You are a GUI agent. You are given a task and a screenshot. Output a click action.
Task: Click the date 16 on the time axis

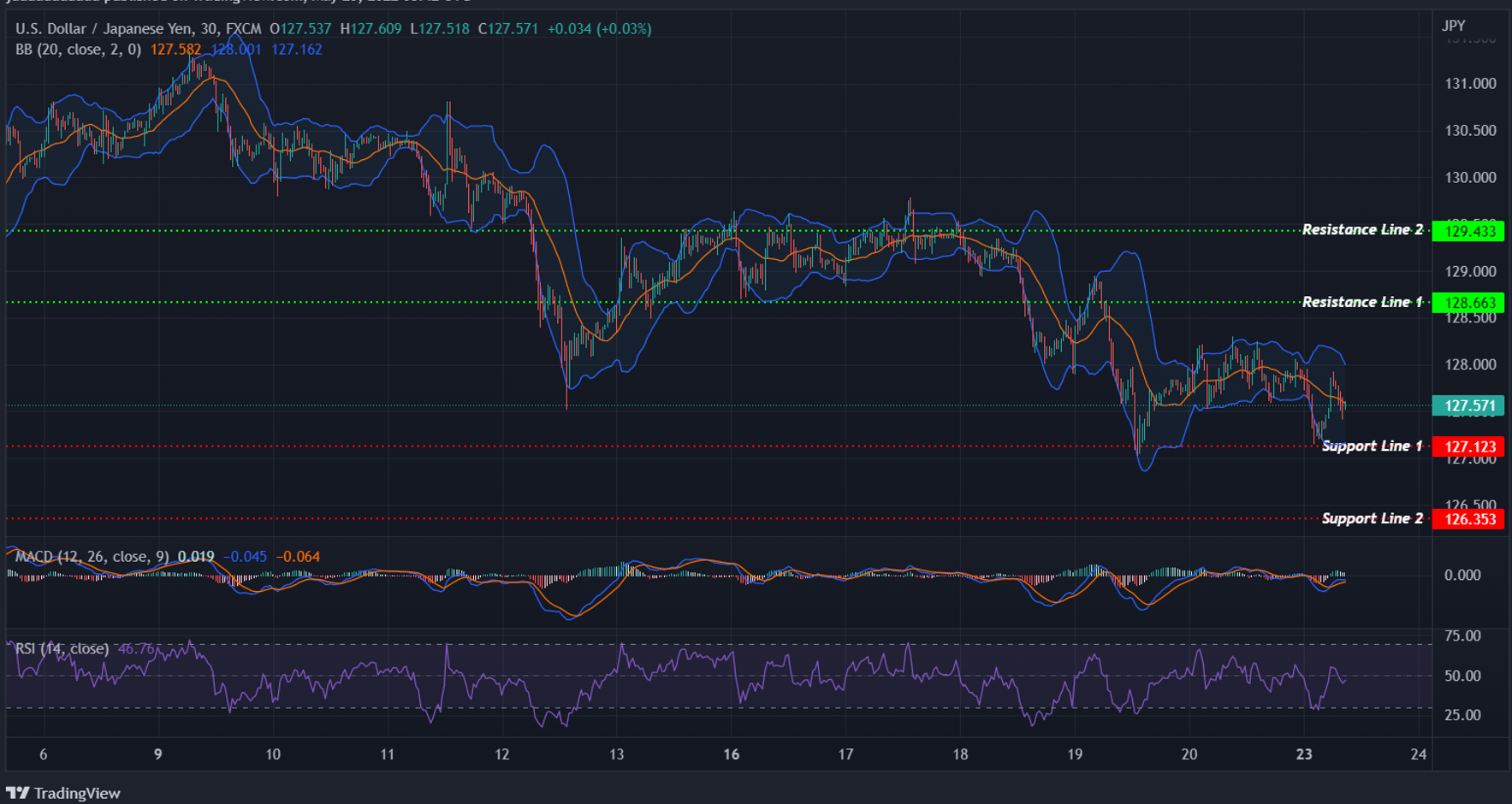(x=731, y=755)
